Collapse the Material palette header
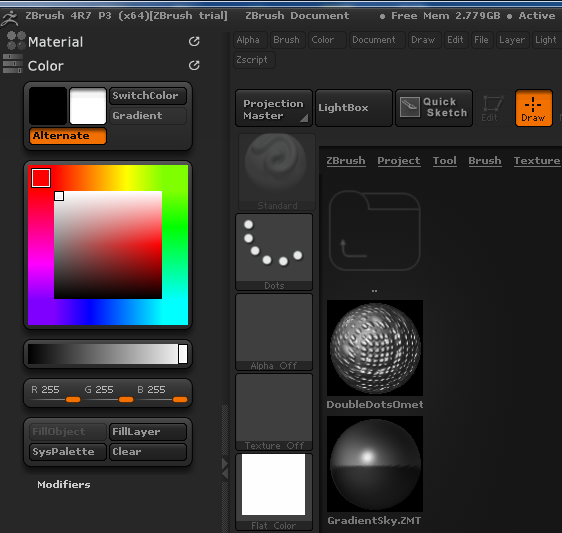The height and width of the screenshot is (533, 562). pyautogui.click(x=56, y=42)
